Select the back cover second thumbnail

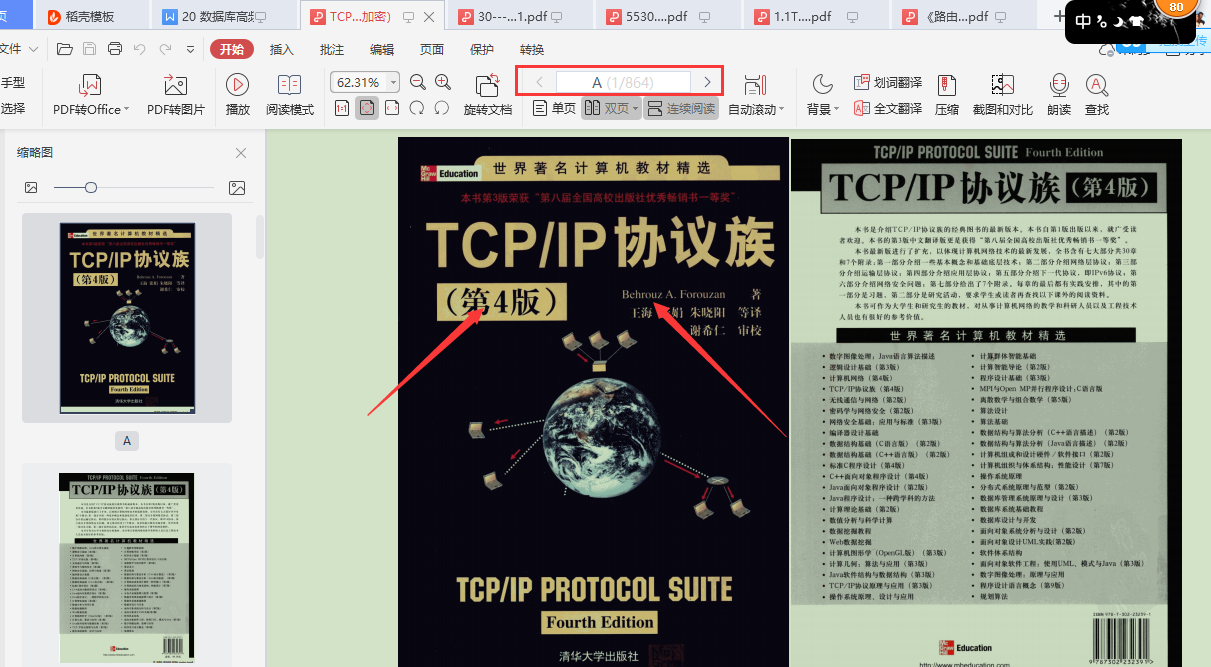[127, 566]
